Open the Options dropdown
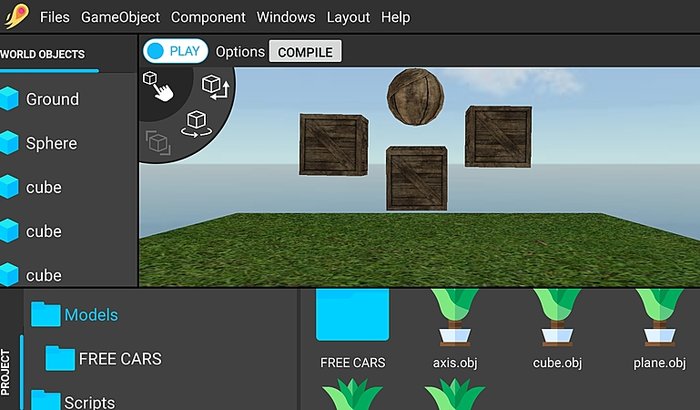700x410 pixels. [240, 51]
